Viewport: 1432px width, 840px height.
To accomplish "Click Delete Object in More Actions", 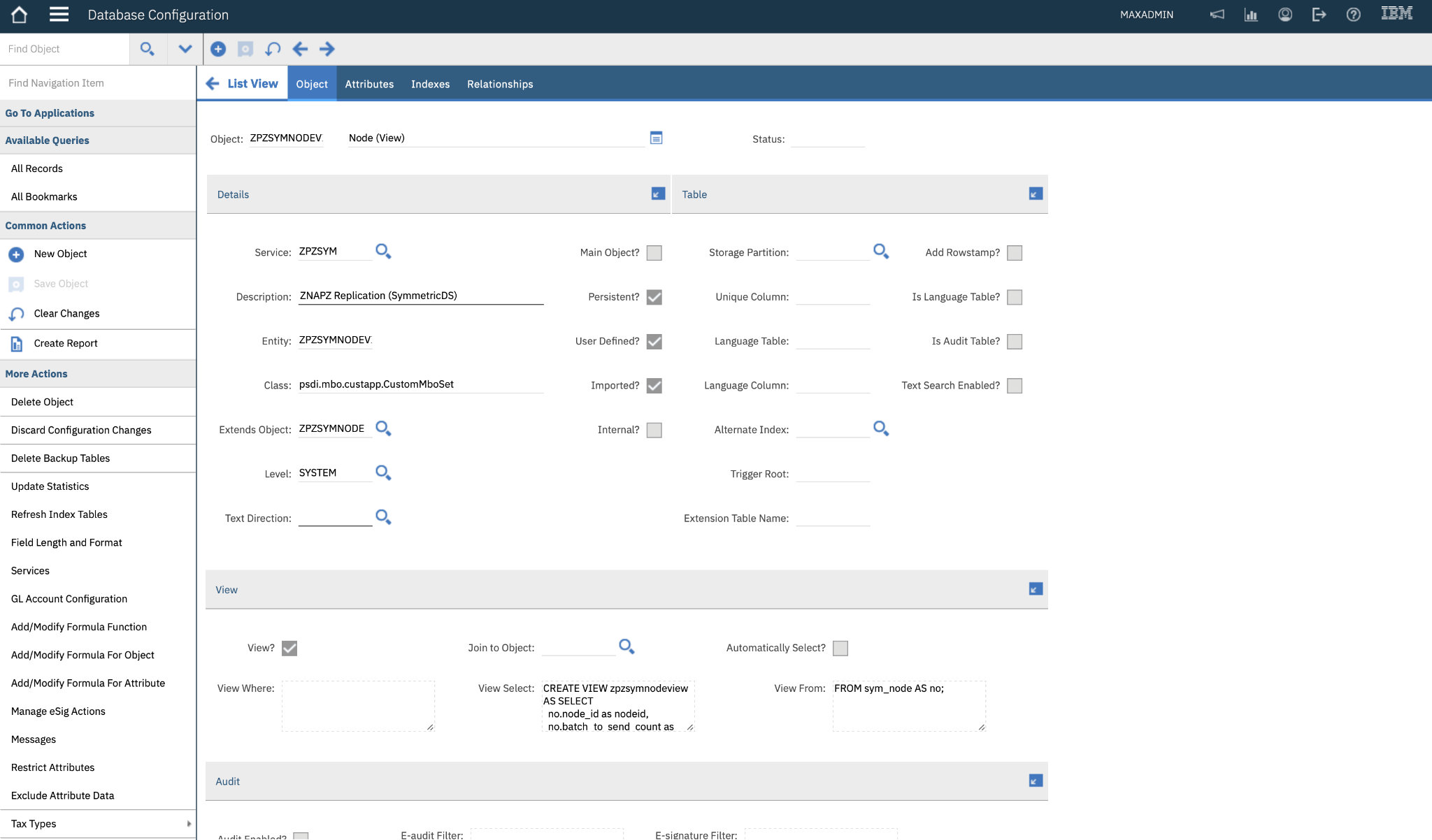I will (42, 402).
